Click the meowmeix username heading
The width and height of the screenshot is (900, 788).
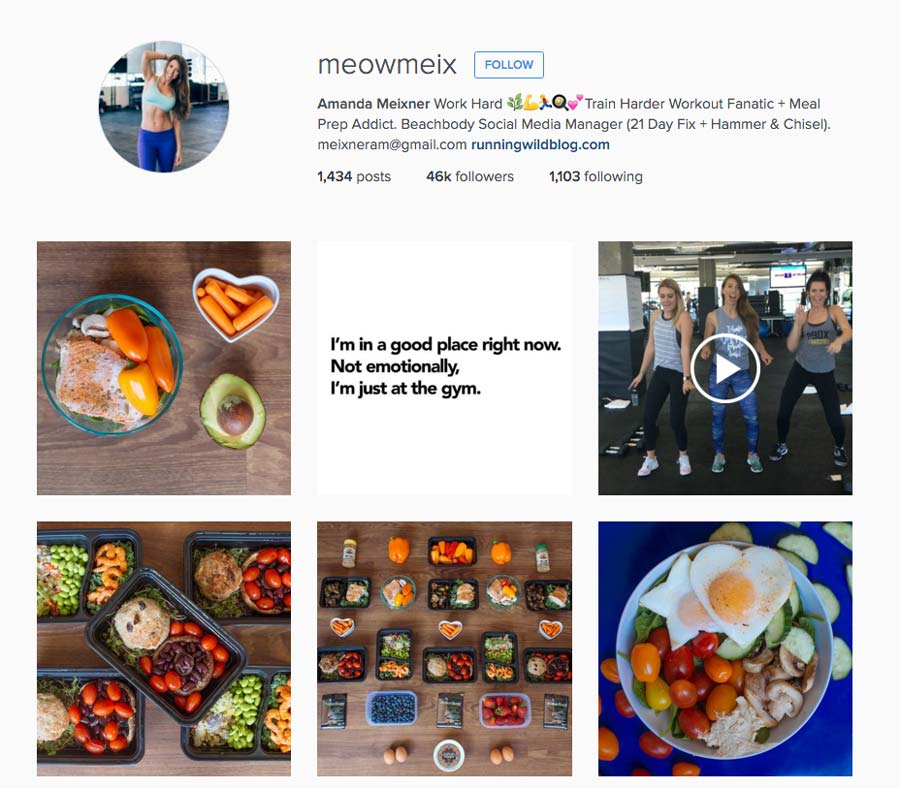coord(387,64)
